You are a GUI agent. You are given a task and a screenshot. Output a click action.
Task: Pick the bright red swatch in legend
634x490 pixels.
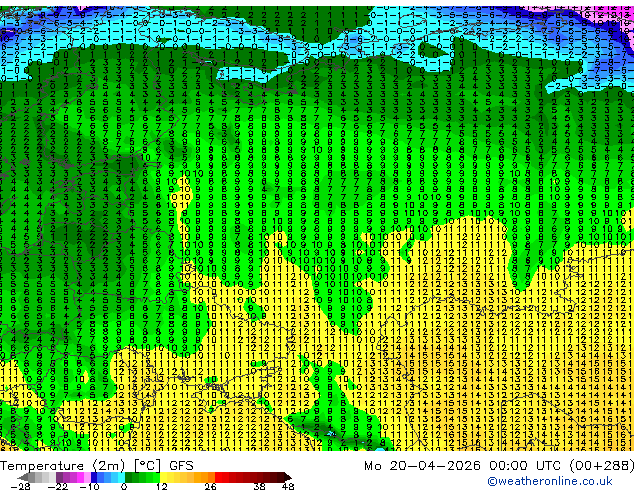click(x=218, y=477)
